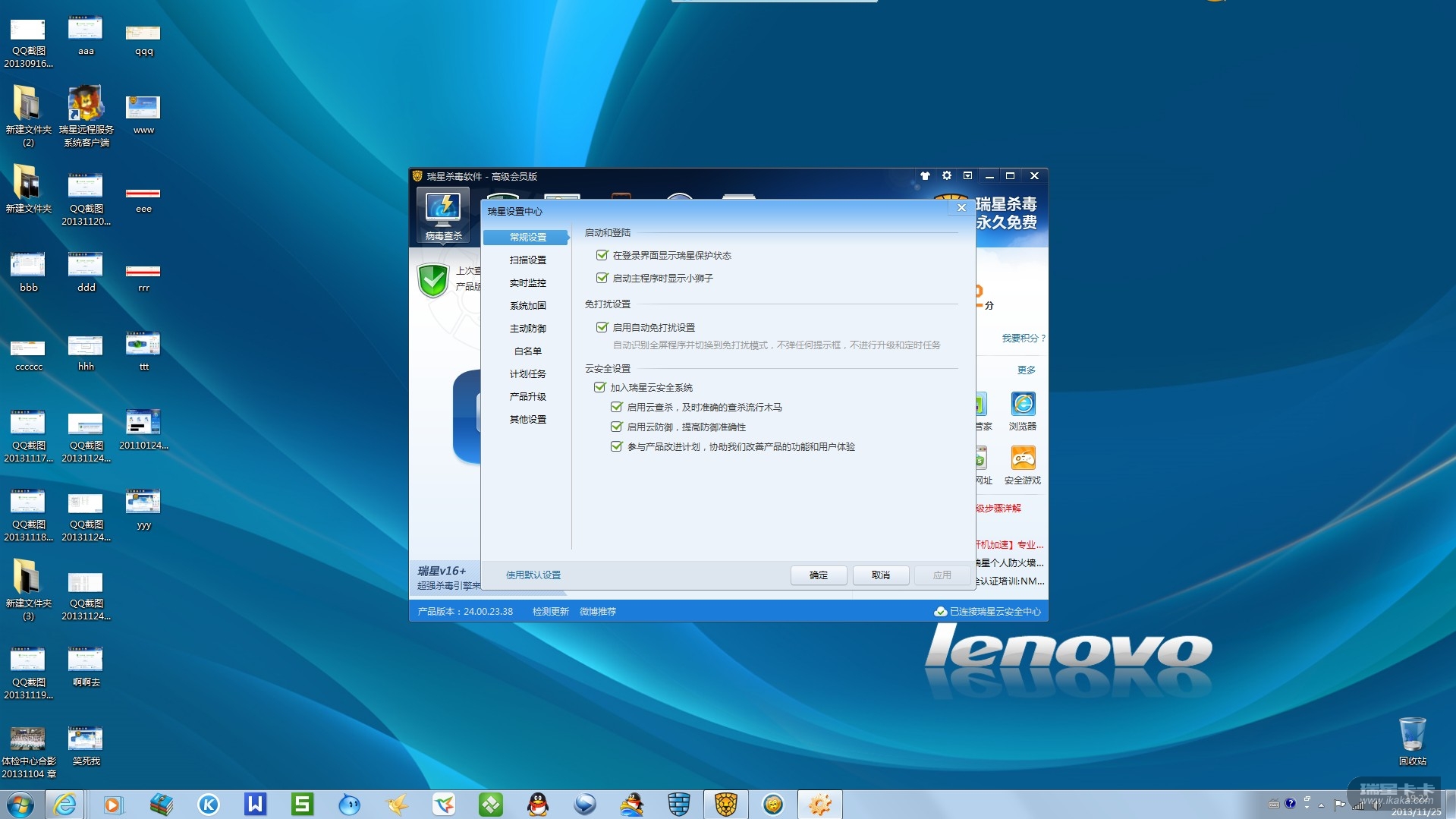Click the green shield status icon
Image resolution: width=1456 pixels, height=819 pixels.
pos(433,280)
